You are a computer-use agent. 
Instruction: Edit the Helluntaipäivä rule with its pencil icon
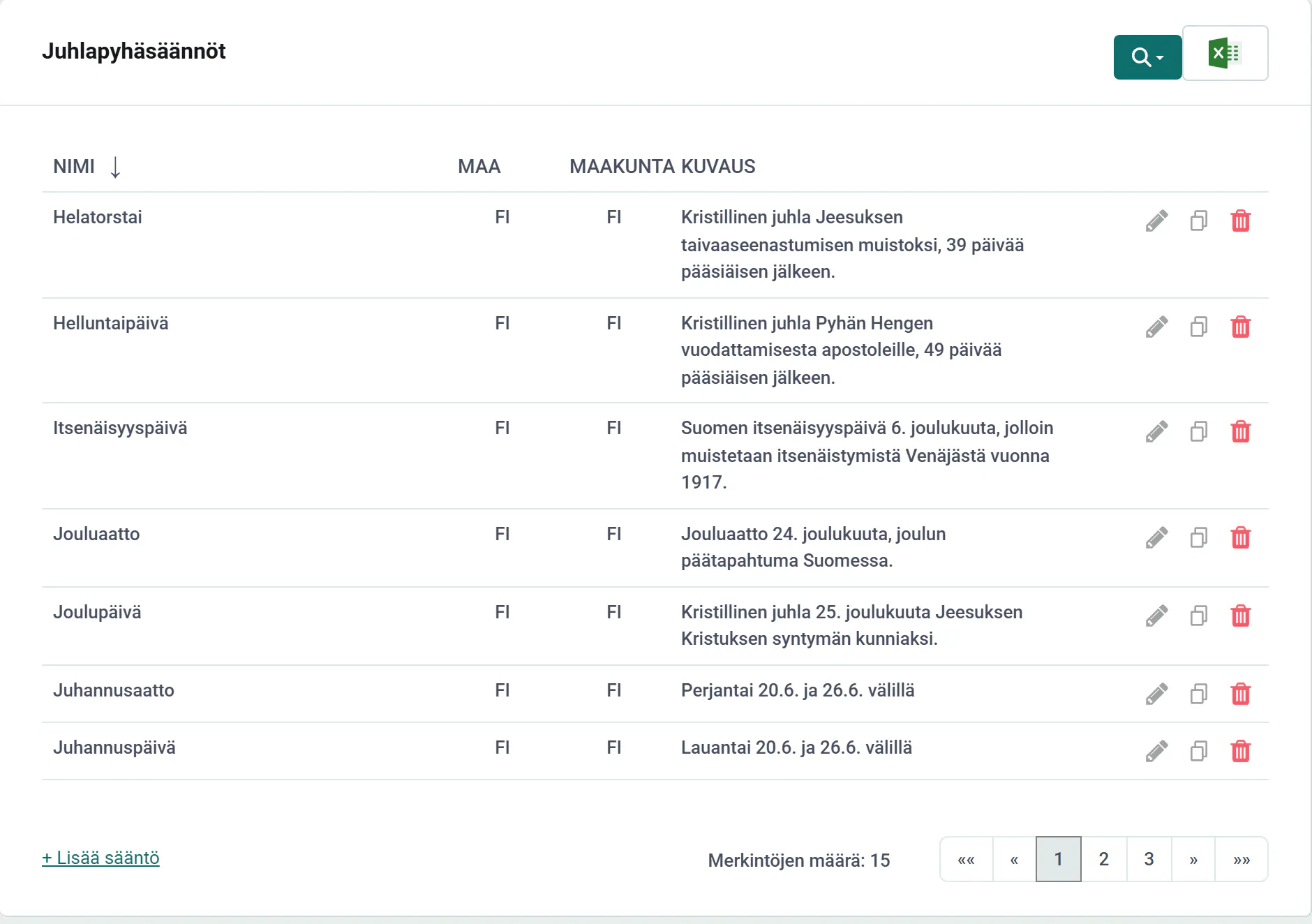(x=1156, y=327)
